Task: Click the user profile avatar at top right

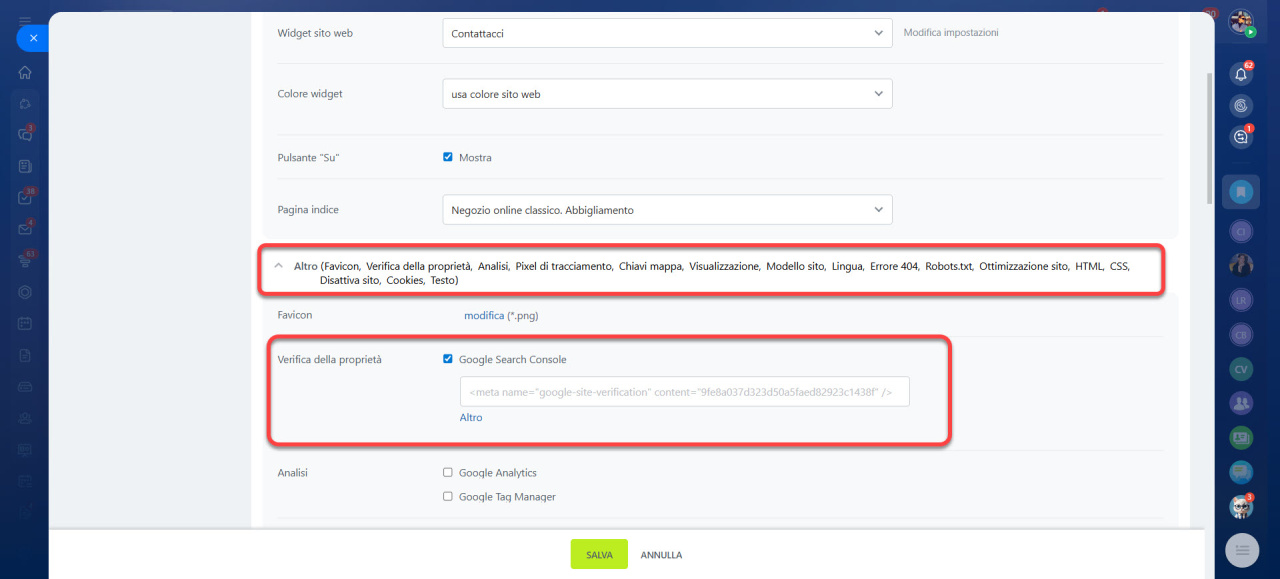Action: tap(1241, 22)
